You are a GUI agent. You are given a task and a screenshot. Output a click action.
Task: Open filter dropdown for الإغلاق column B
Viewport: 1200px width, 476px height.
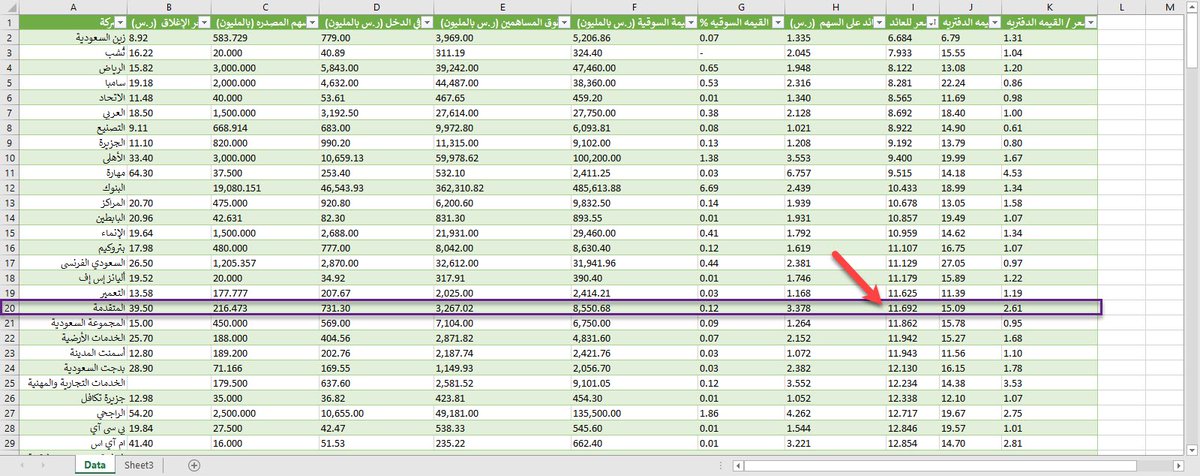pos(203,22)
